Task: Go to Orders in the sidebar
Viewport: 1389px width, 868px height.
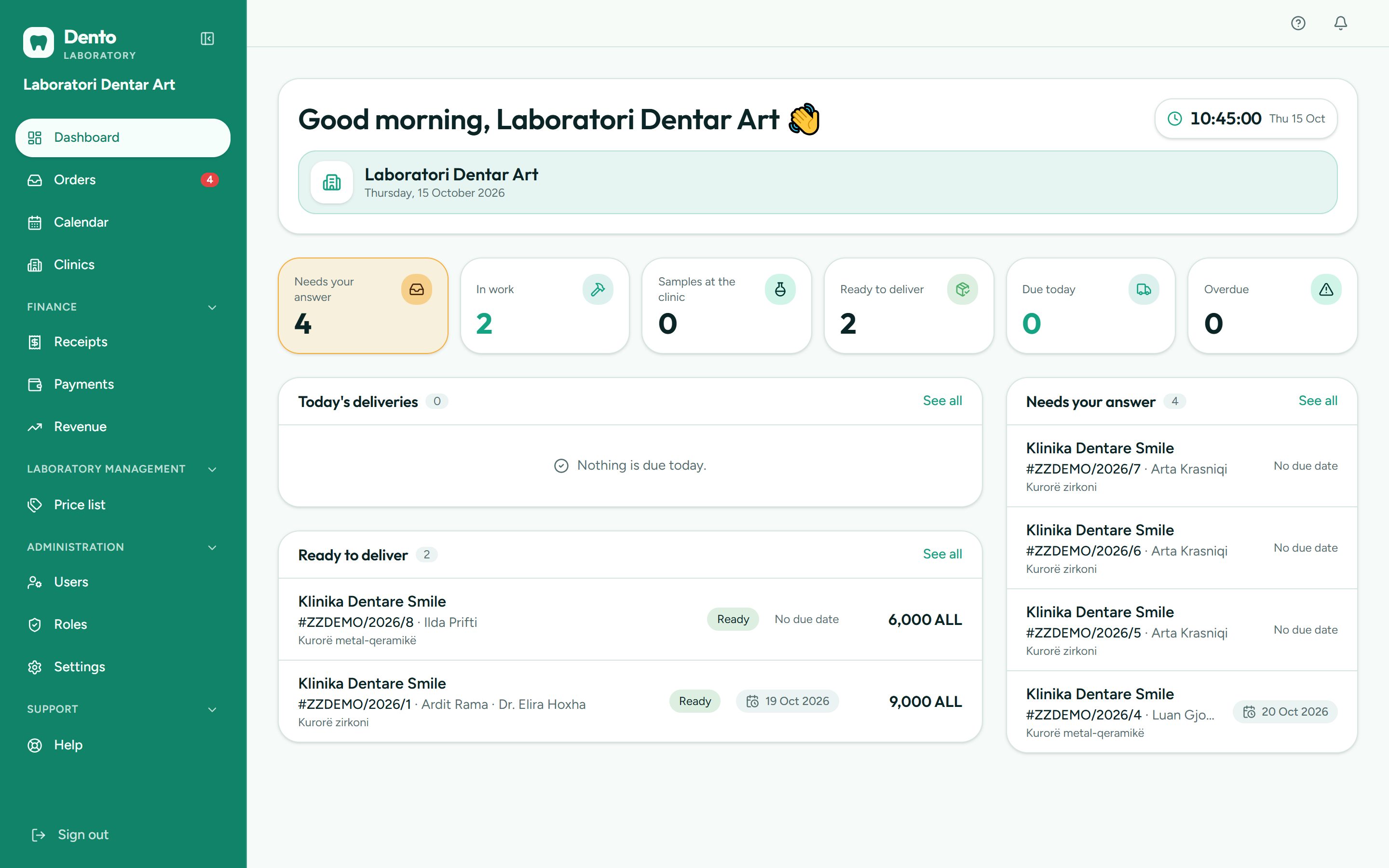Action: click(x=123, y=180)
